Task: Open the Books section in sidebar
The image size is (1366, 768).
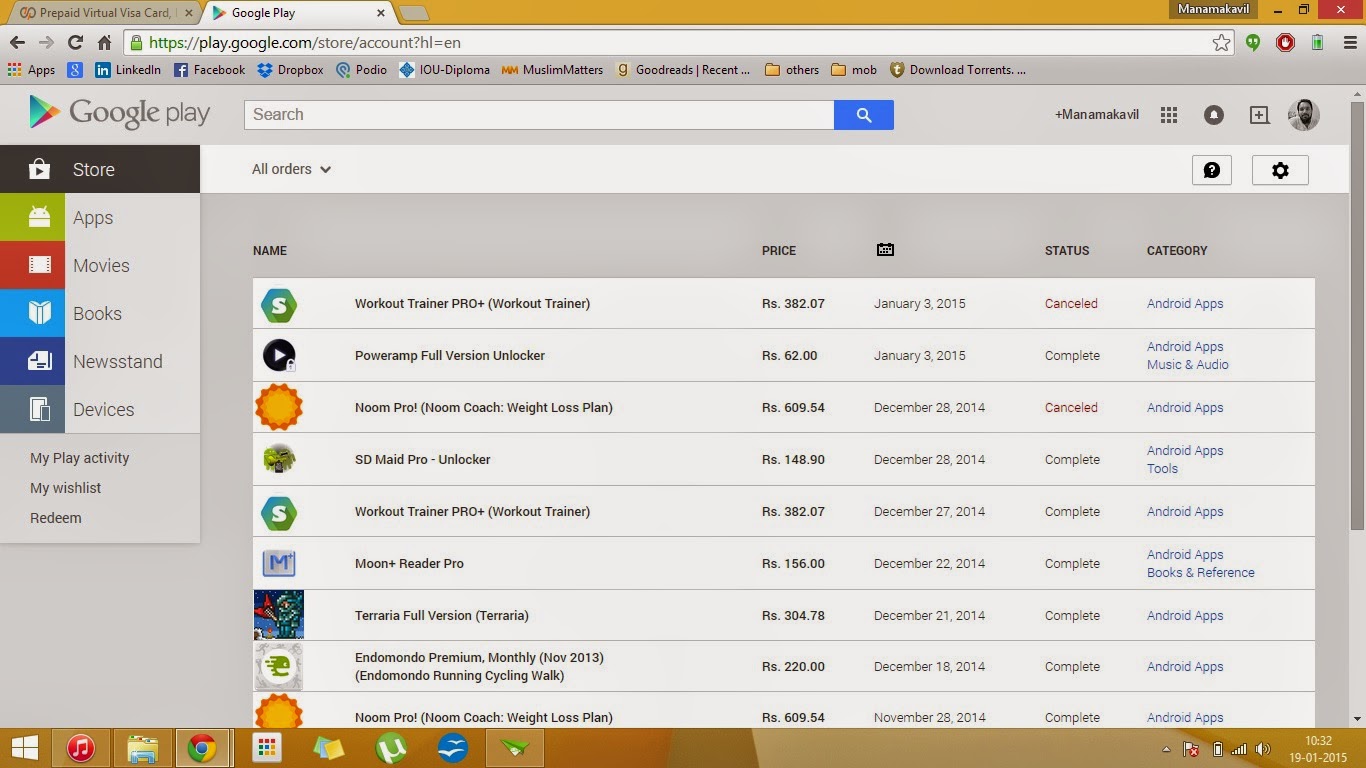Action: click(100, 313)
